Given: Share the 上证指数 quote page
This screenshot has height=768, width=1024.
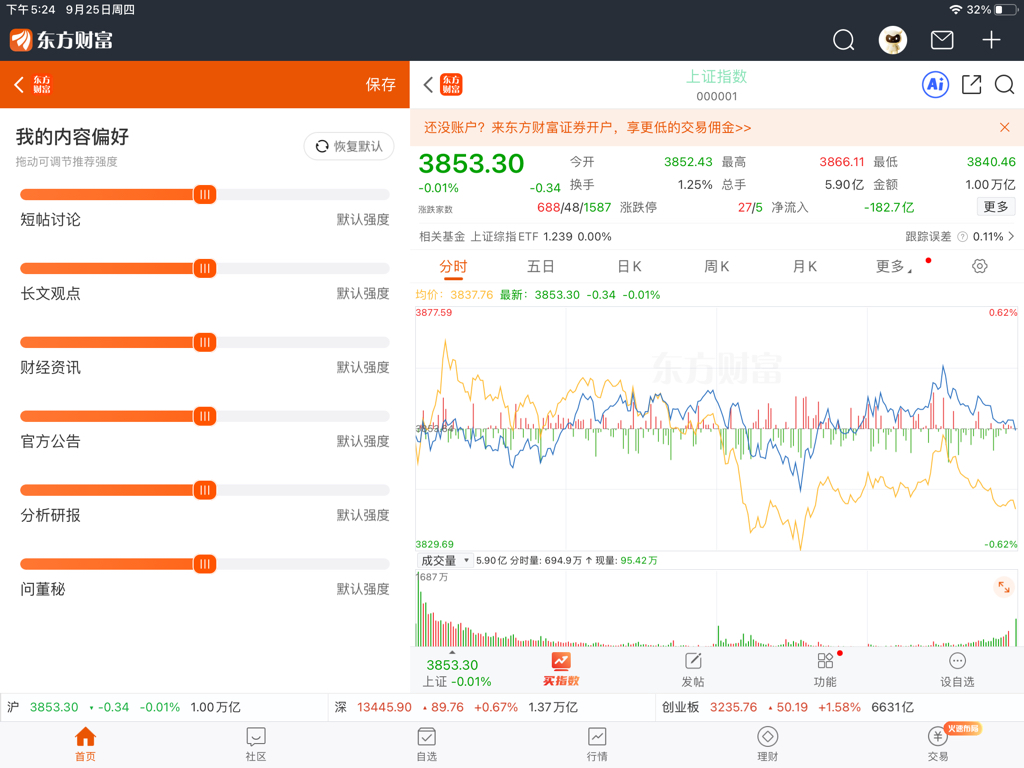Looking at the screenshot, I should pos(971,84).
